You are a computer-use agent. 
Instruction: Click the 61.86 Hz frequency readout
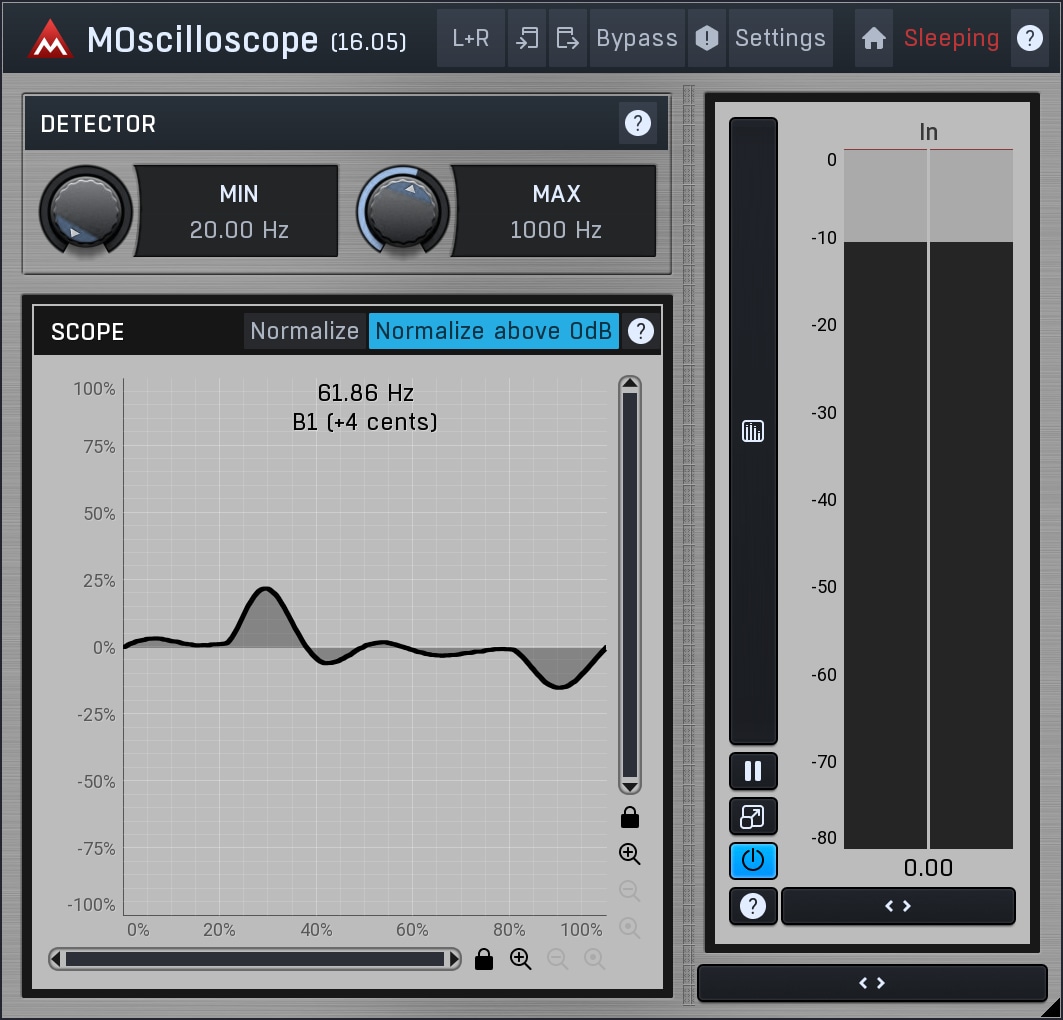(365, 393)
